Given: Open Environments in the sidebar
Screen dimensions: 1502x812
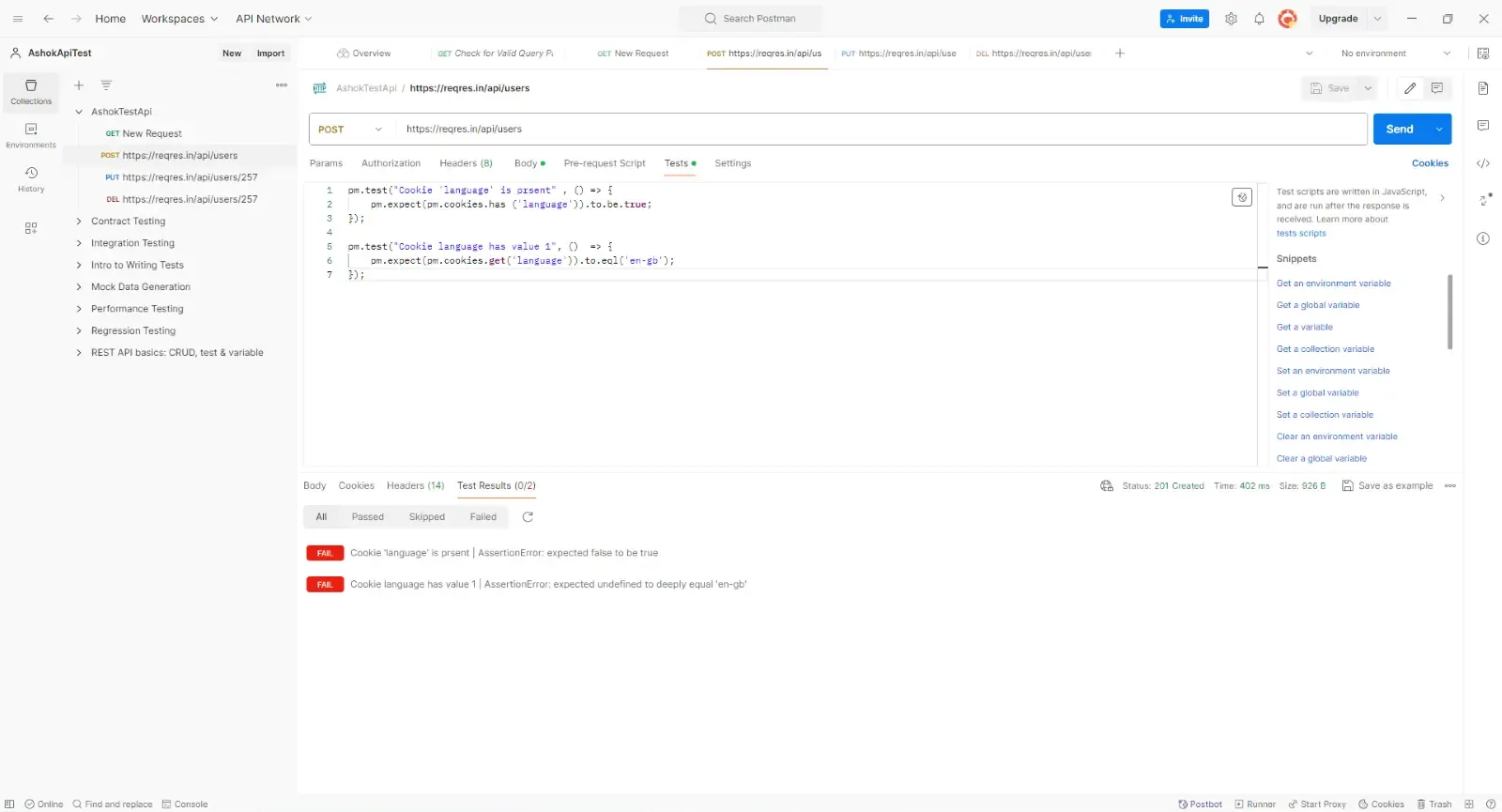Looking at the screenshot, I should point(31,136).
